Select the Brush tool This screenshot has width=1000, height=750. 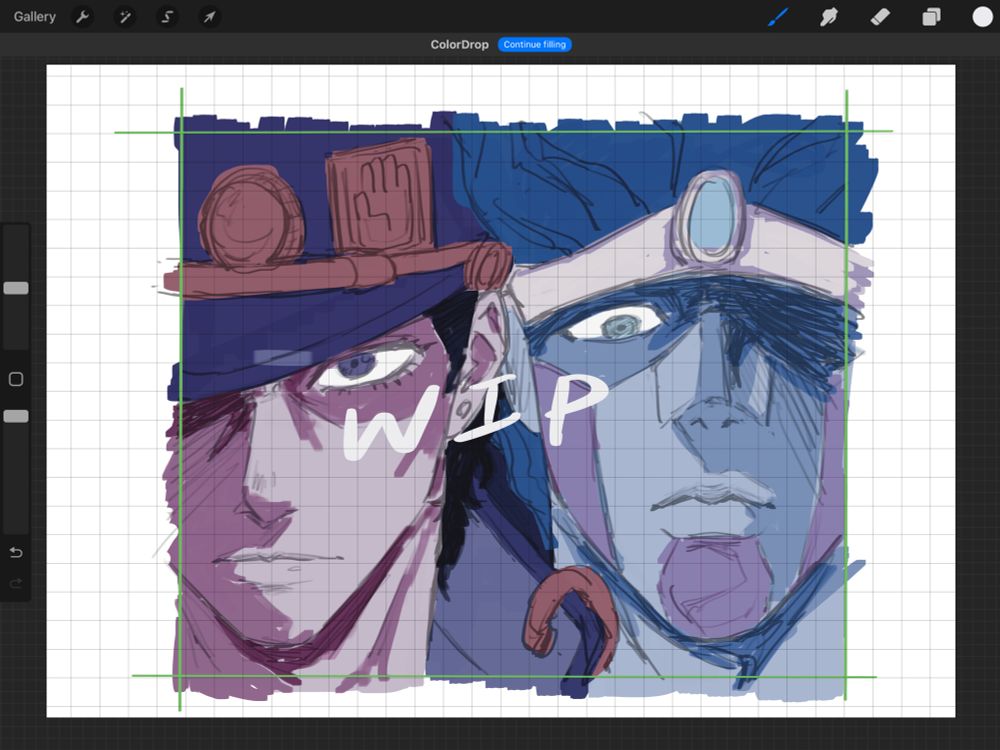778,17
